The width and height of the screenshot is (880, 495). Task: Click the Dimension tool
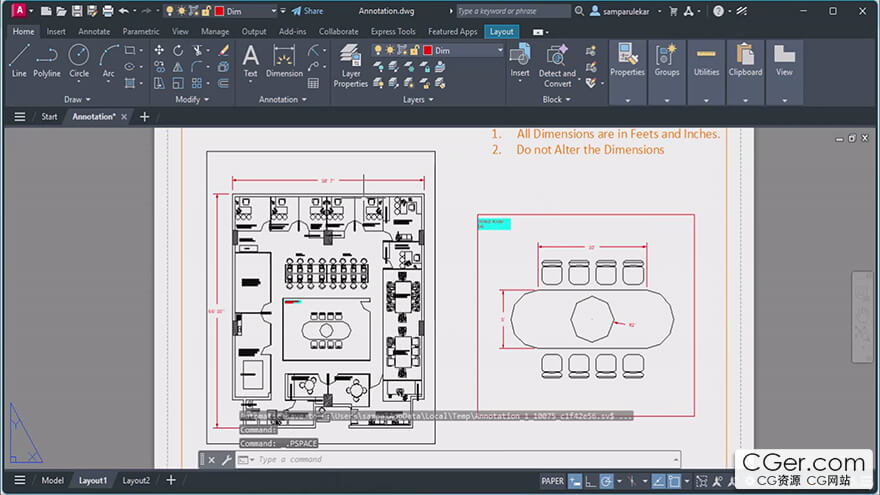284,61
